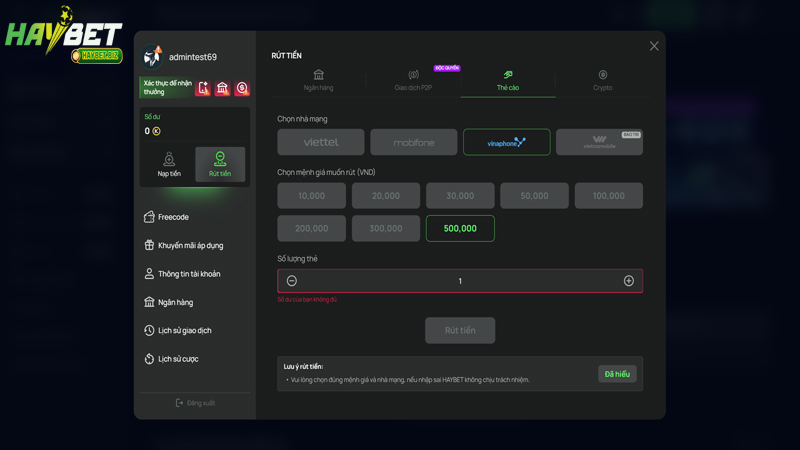This screenshot has width=800, height=450.
Task: Go to Lịch sử giao dịch
Action: point(184,330)
